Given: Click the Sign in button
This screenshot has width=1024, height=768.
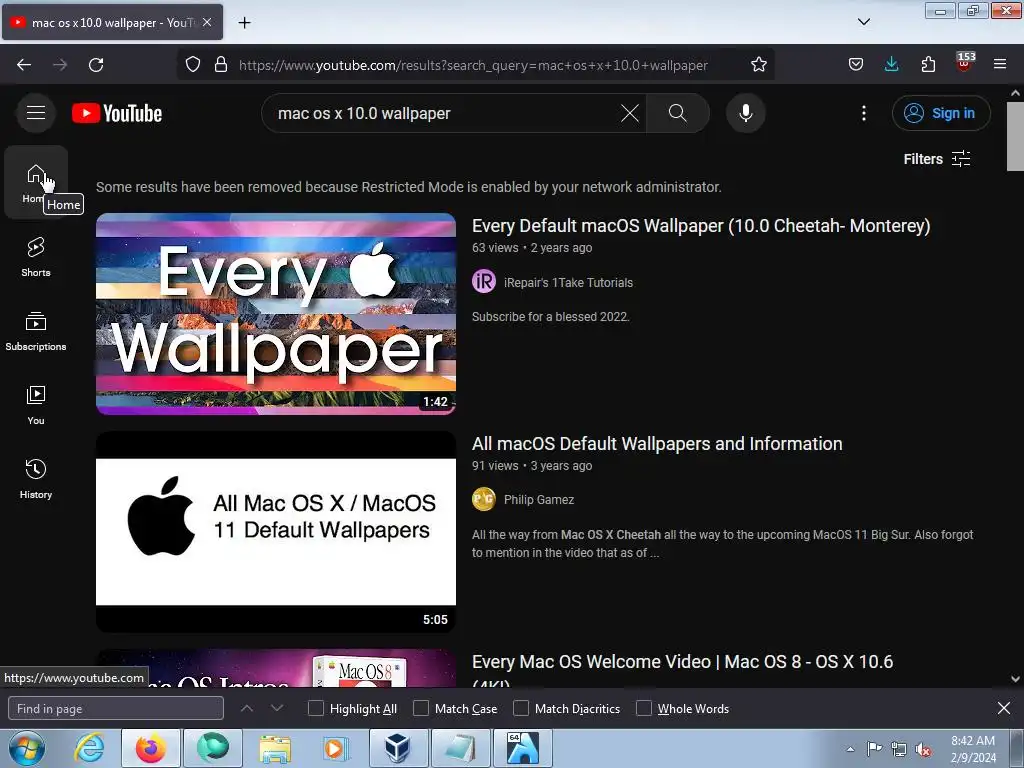Looking at the screenshot, I should (x=941, y=113).
